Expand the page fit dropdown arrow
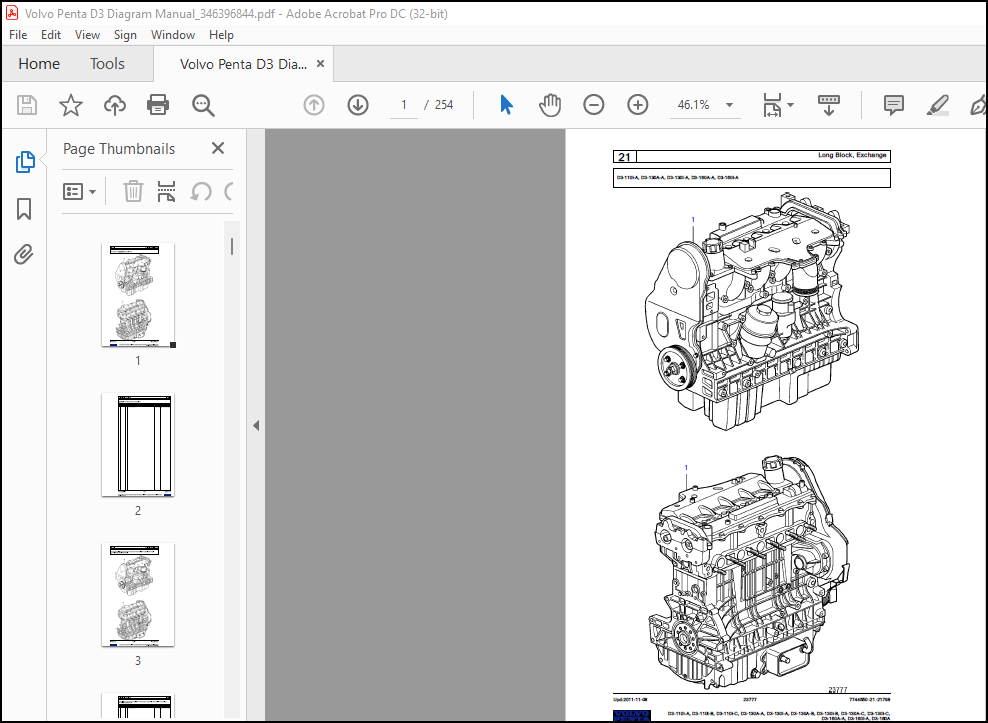The image size is (988, 723). pos(790,105)
